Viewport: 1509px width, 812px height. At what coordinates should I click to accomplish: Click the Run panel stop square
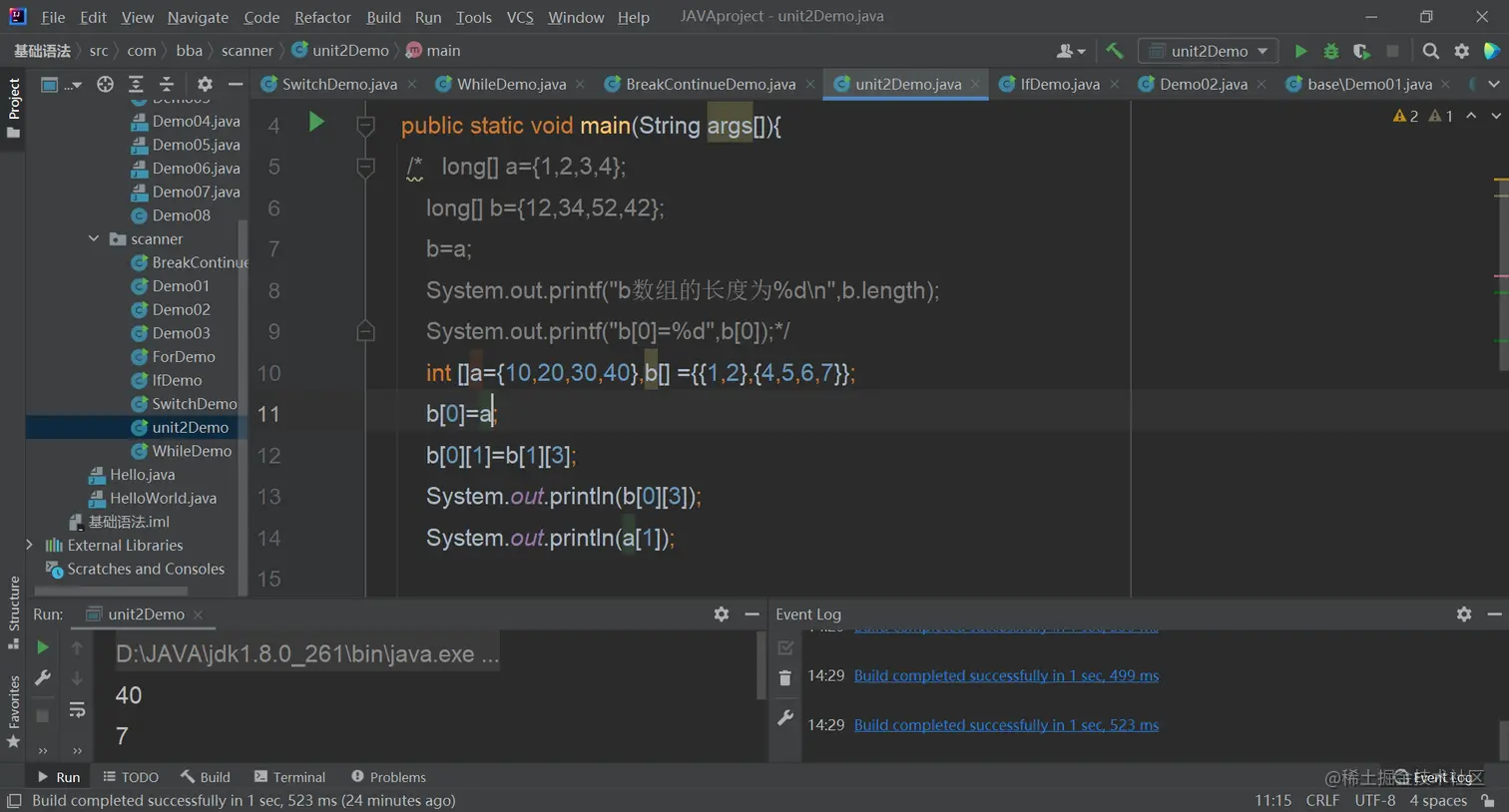[x=42, y=715]
